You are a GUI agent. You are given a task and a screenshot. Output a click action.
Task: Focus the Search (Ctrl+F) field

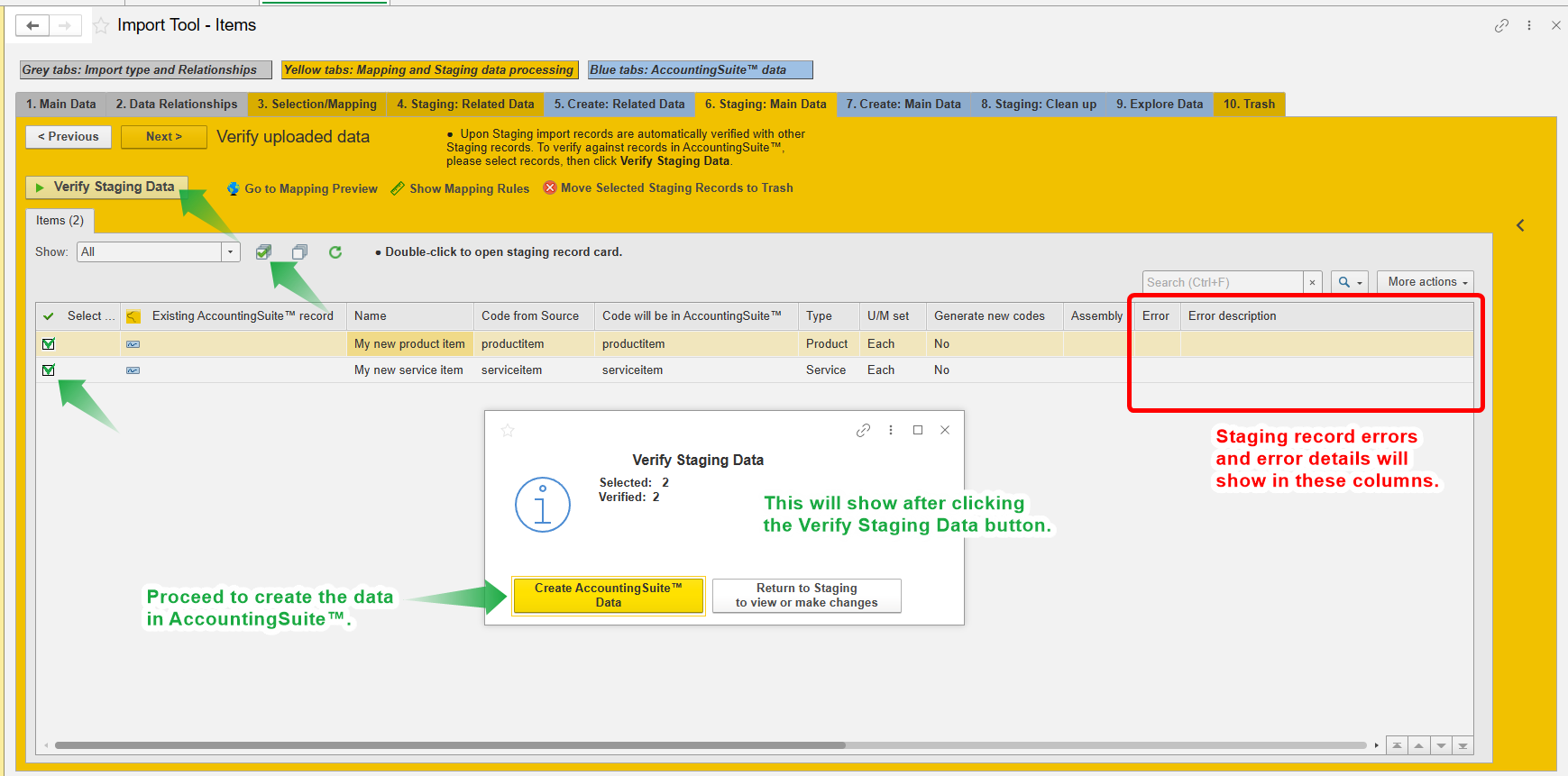click(x=1223, y=282)
